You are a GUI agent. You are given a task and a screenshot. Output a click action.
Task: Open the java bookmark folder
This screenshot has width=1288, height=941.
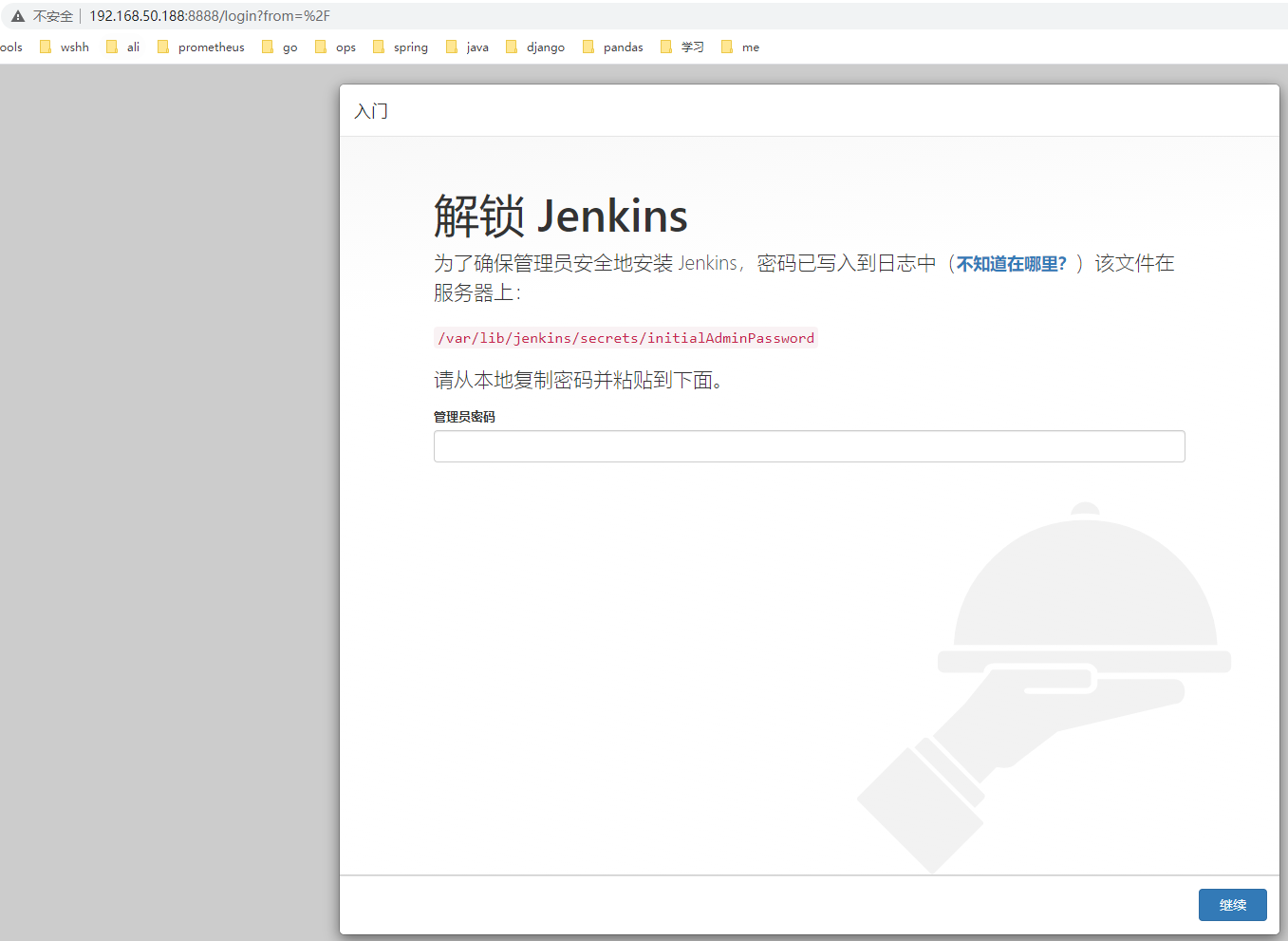467,47
